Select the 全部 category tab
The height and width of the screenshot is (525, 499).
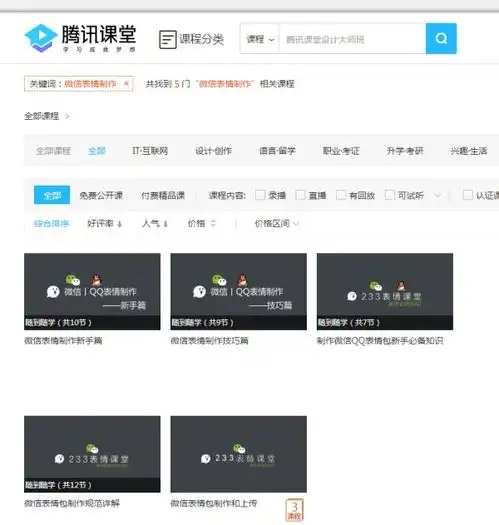pyautogui.click(x=97, y=151)
